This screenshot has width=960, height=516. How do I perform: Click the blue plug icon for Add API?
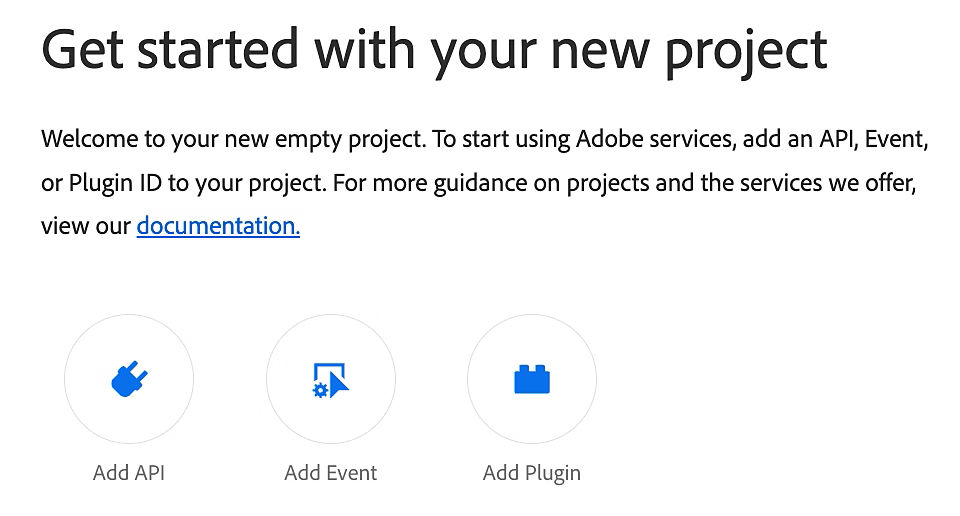coord(129,379)
